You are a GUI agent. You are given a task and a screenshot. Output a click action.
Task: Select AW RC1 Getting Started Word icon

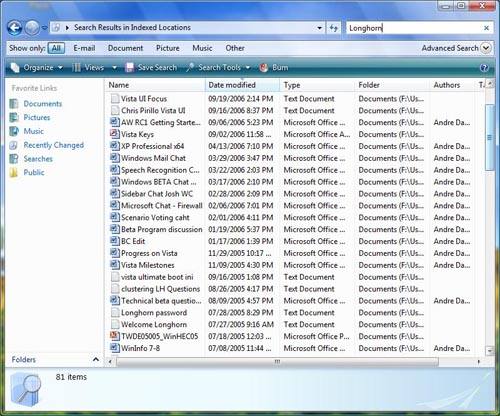point(115,122)
